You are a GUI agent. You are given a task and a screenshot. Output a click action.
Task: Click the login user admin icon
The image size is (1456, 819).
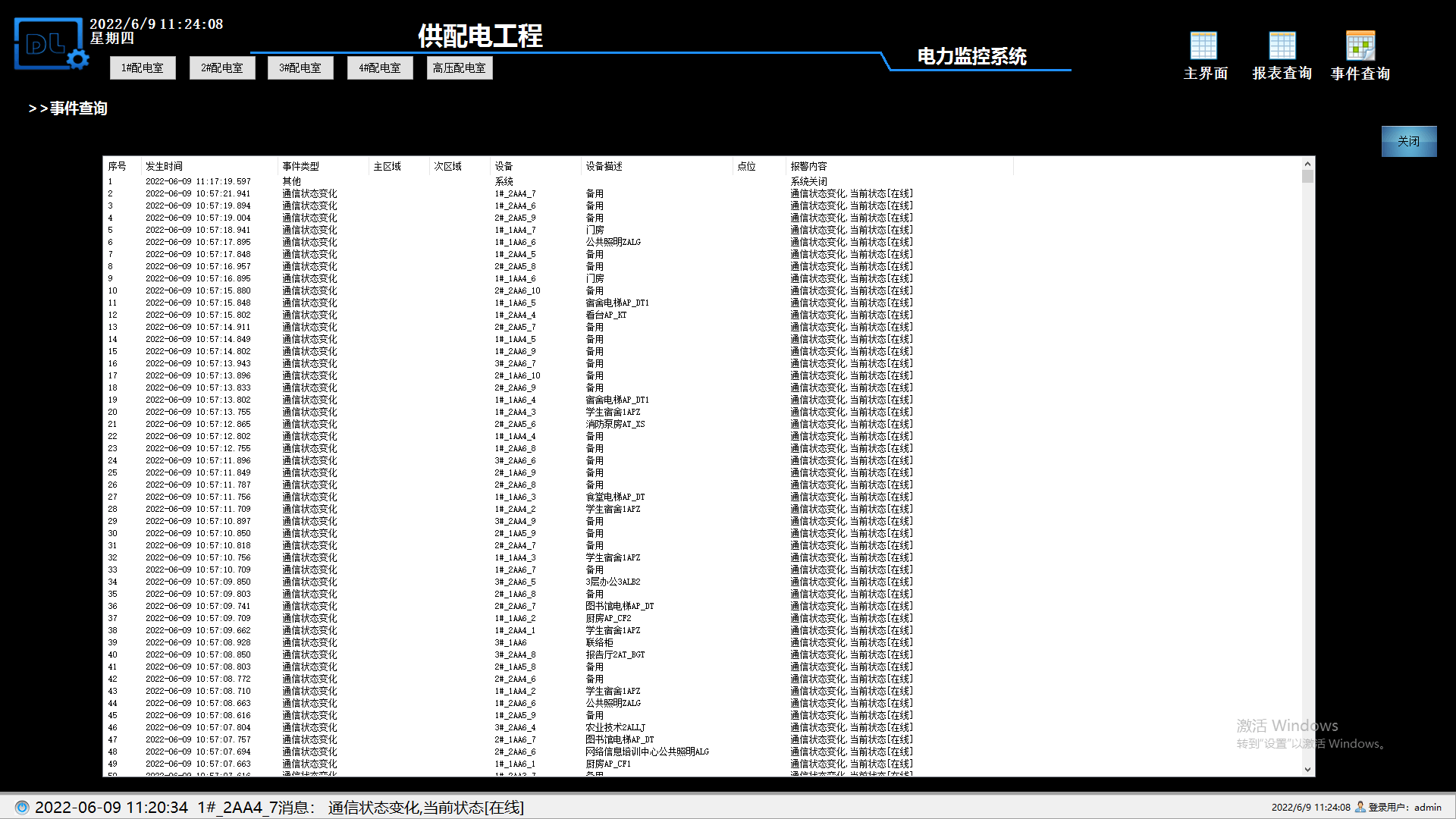tap(1360, 807)
